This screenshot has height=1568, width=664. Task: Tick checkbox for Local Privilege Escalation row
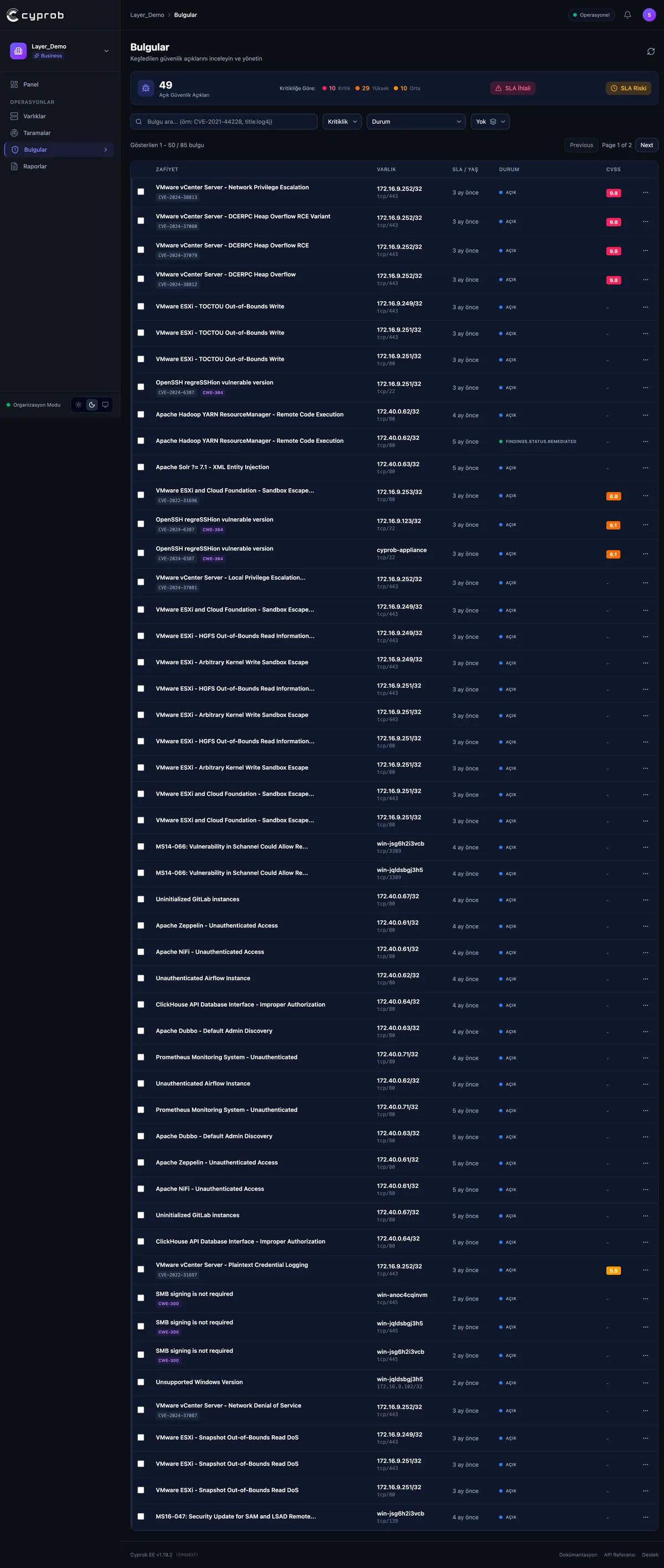coord(141,582)
